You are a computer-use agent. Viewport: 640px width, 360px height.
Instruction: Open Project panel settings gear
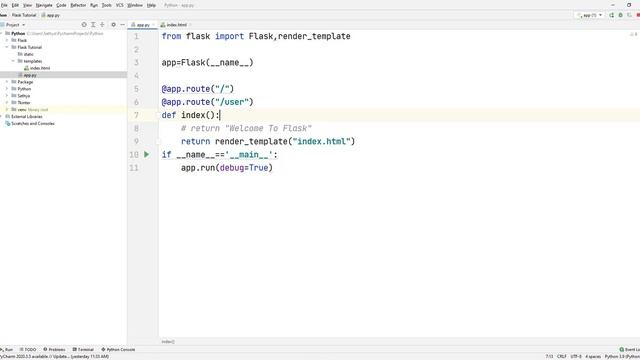(113, 25)
